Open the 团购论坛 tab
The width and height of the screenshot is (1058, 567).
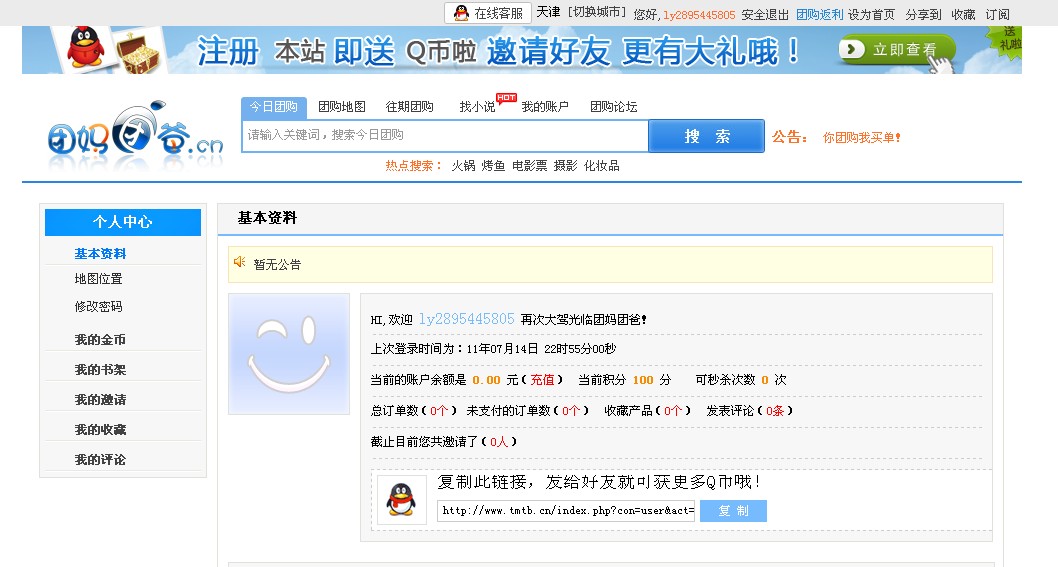pyautogui.click(x=613, y=107)
